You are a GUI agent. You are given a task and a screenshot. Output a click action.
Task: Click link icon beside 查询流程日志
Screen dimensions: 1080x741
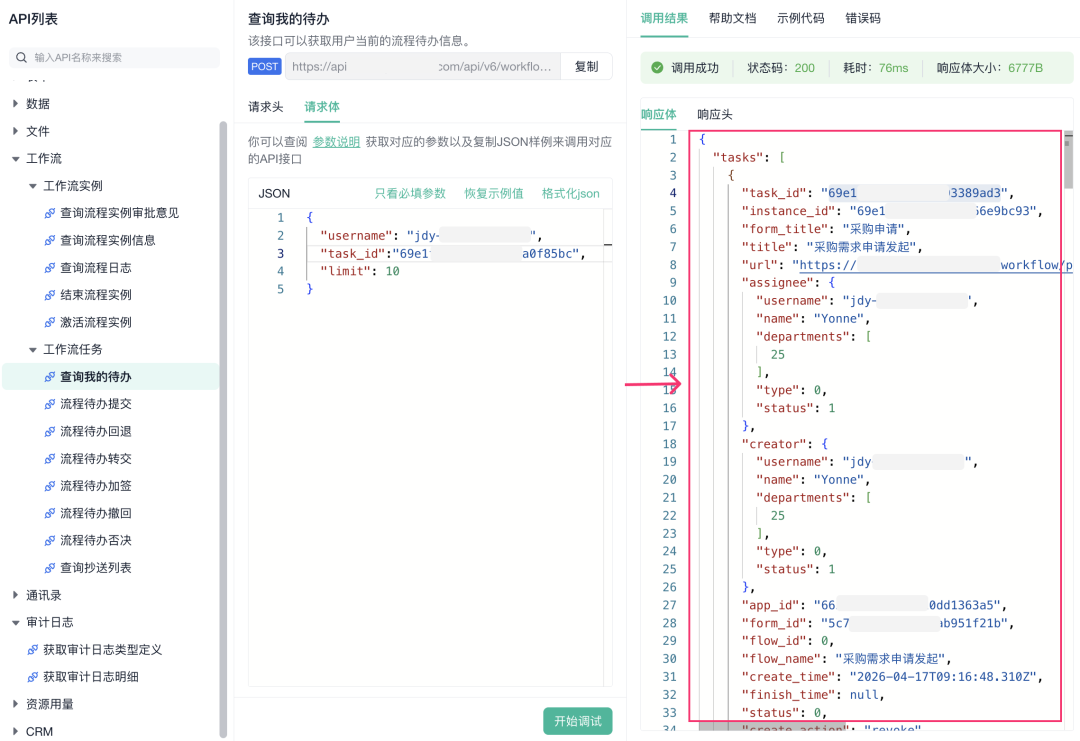point(50,268)
